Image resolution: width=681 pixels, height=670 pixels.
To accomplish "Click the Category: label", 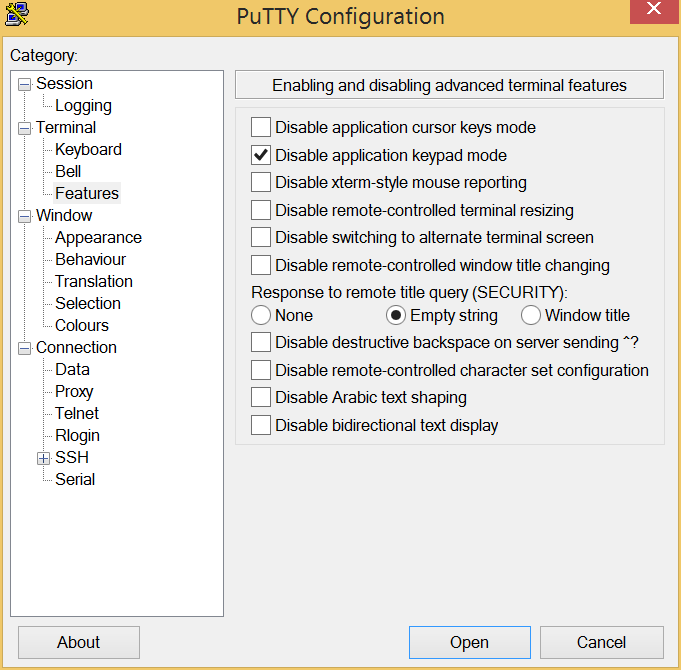I will (x=43, y=56).
